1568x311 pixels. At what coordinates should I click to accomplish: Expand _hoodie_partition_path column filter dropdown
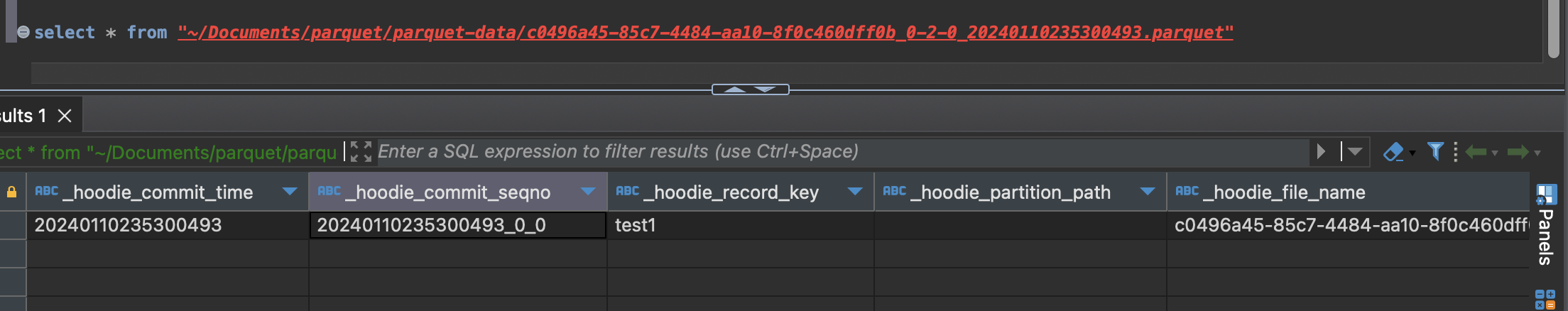click(x=1148, y=192)
